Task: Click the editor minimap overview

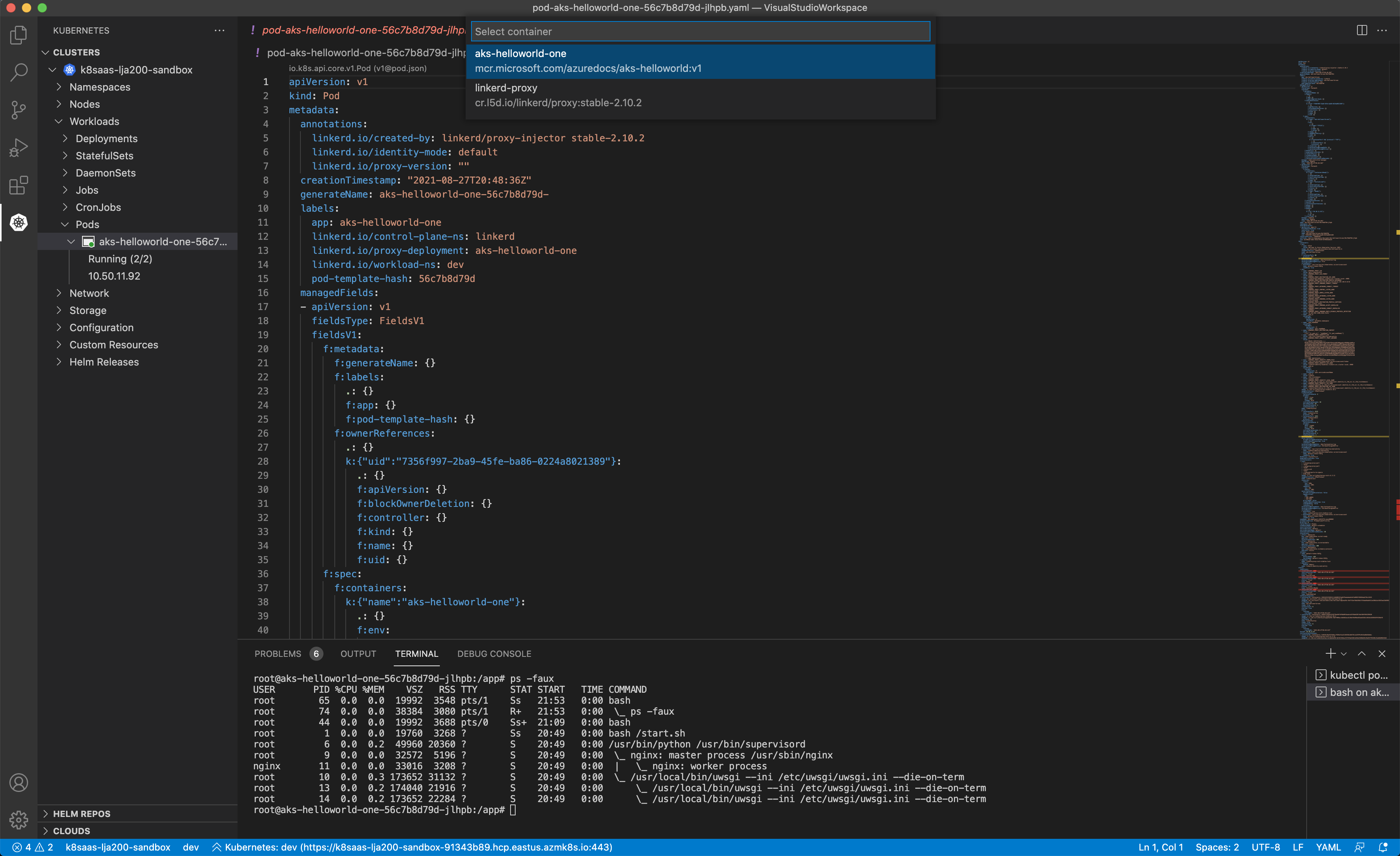Action: 1343,350
